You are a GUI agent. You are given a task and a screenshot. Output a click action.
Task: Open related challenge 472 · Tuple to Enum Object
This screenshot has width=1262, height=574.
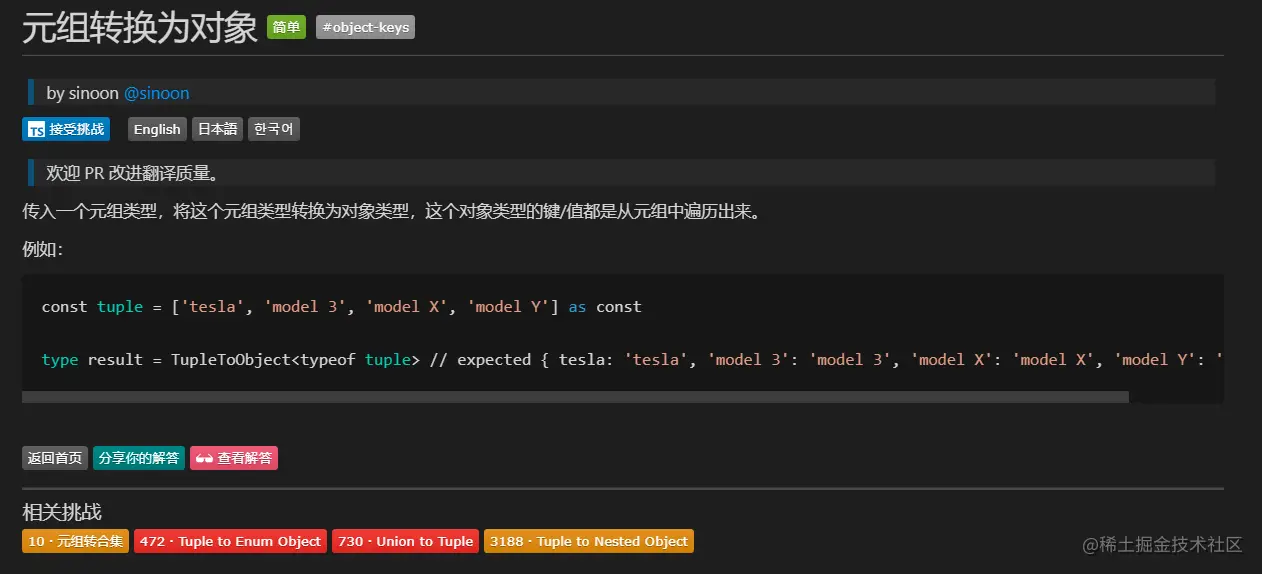click(230, 541)
